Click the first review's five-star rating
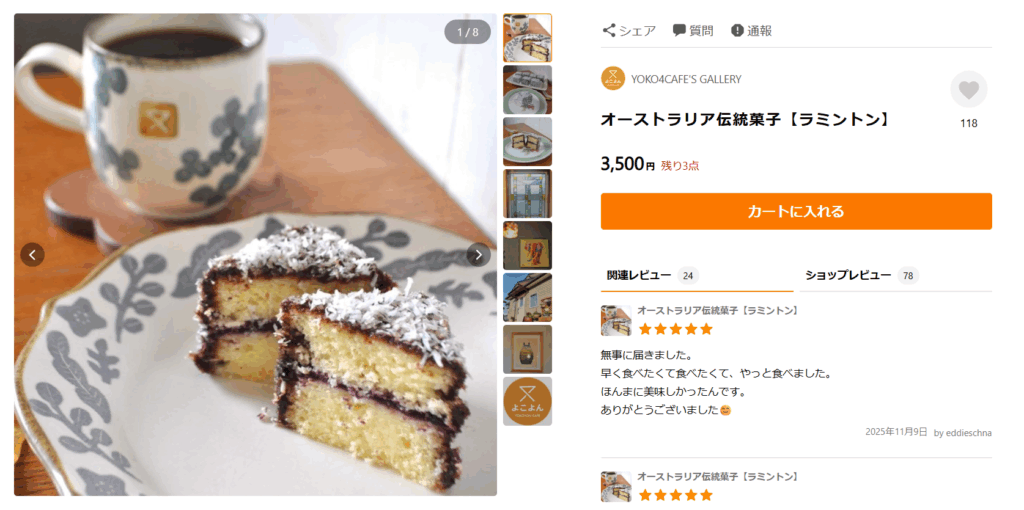The height and width of the screenshot is (510, 1024). [x=675, y=329]
